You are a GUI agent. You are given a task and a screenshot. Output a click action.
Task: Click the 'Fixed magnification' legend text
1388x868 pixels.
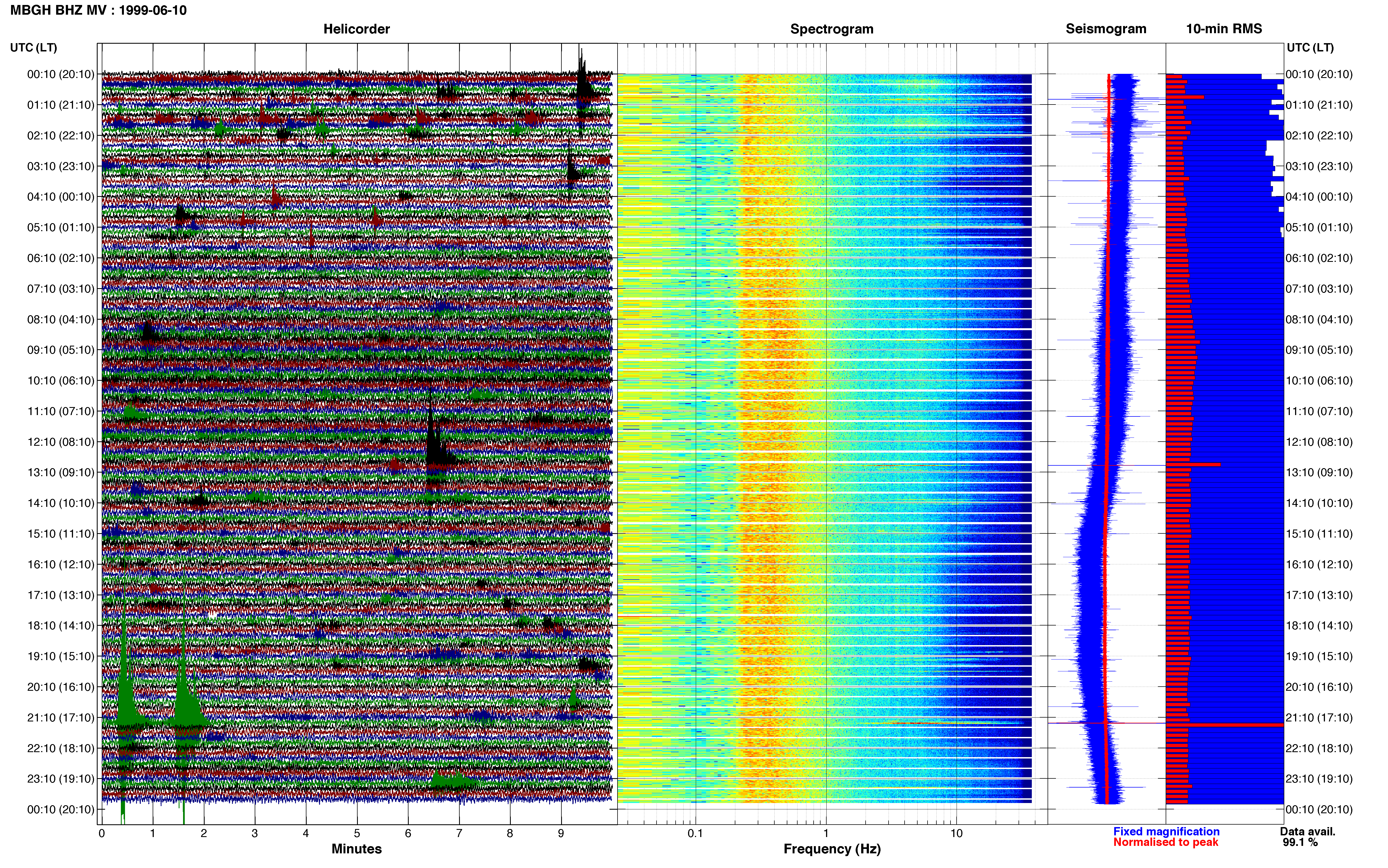click(x=1166, y=831)
